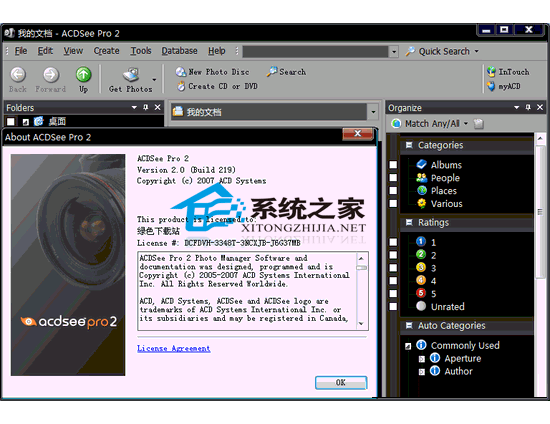Click OK in About dialog
Image resolution: width=550 pixels, height=424 pixels.
click(341, 383)
